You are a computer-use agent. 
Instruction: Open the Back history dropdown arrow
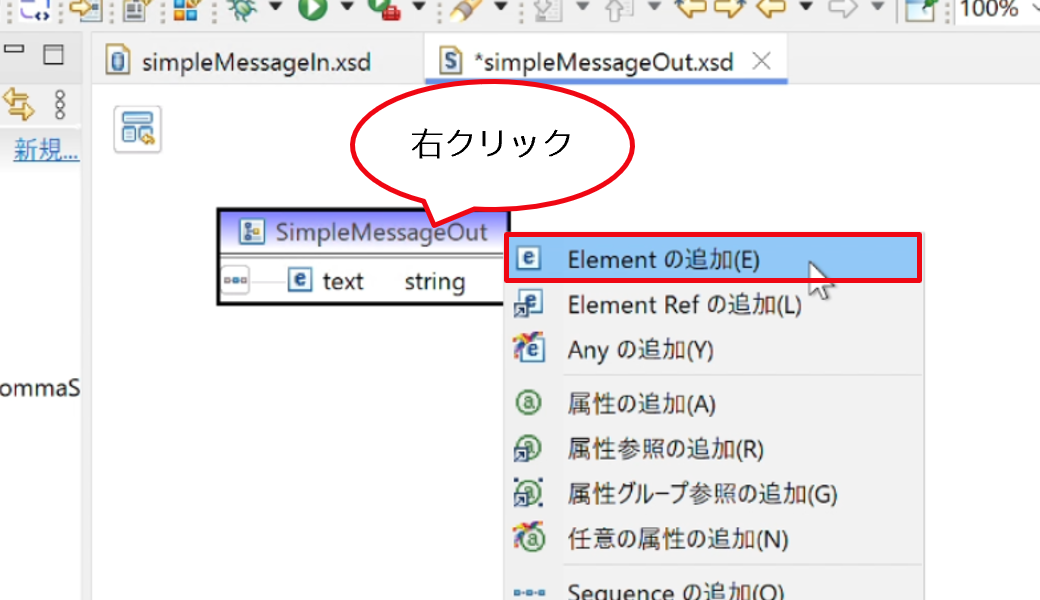806,7
